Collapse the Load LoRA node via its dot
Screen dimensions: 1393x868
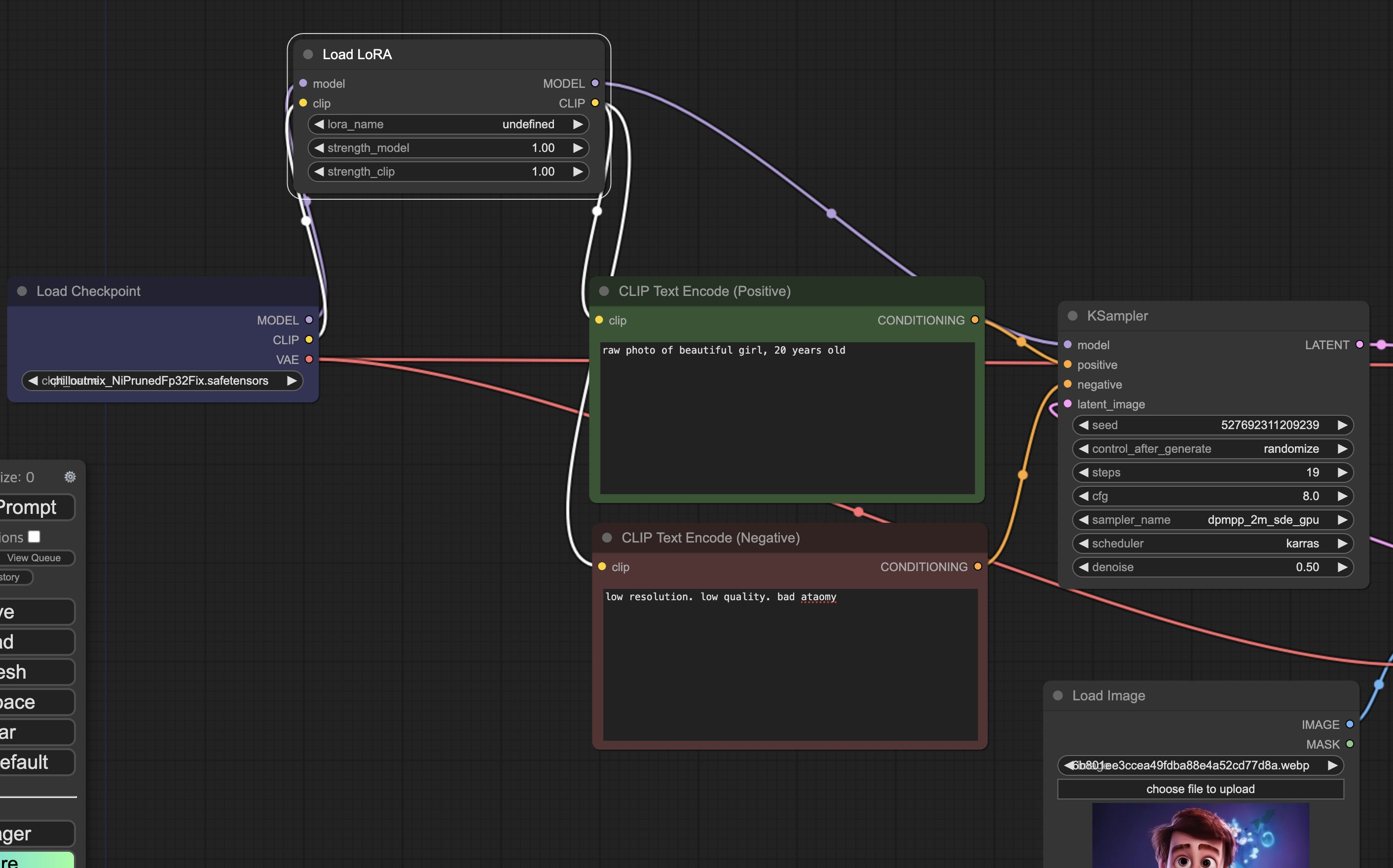308,55
